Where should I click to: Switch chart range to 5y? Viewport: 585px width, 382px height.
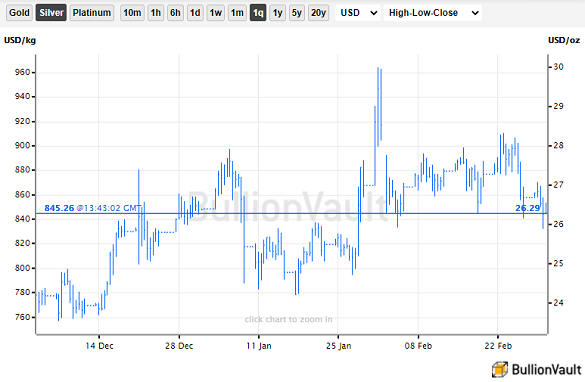(297, 13)
